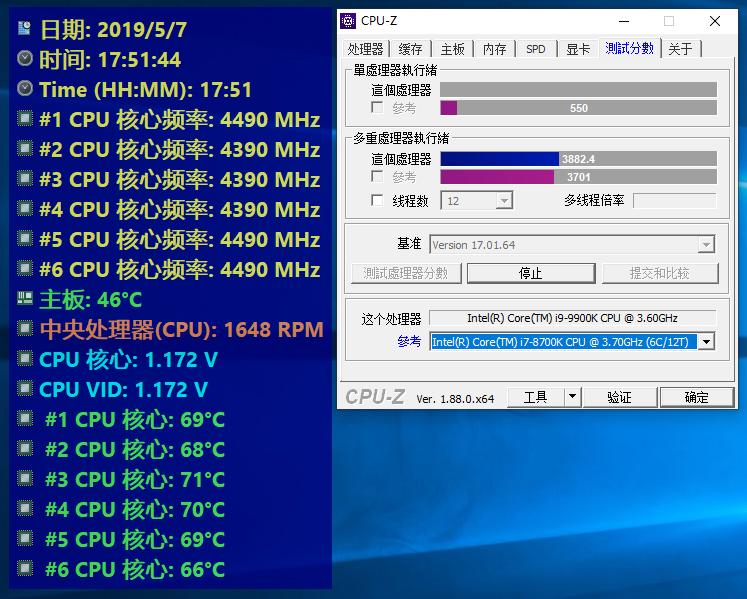Open the 关于 tab
The image size is (747, 599).
680,49
